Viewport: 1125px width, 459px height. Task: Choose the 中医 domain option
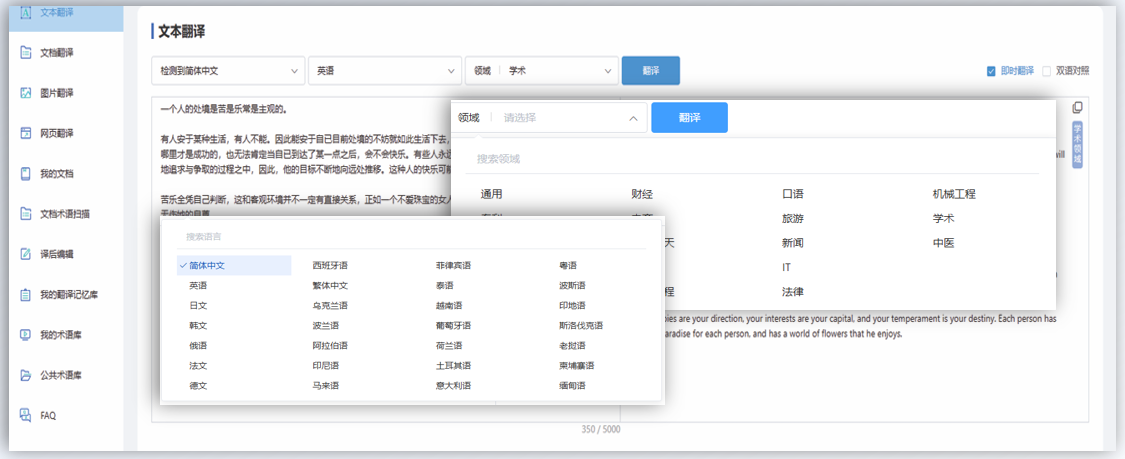click(x=943, y=243)
